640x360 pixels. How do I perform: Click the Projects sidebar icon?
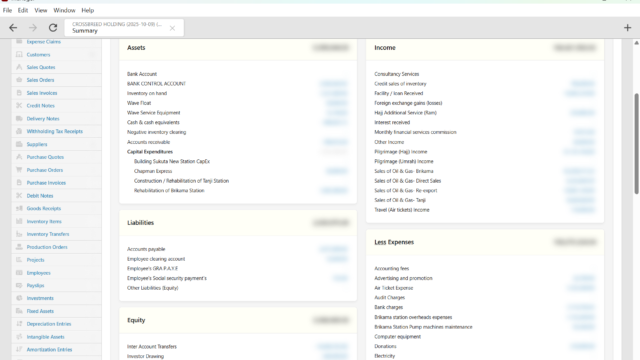click(x=19, y=260)
